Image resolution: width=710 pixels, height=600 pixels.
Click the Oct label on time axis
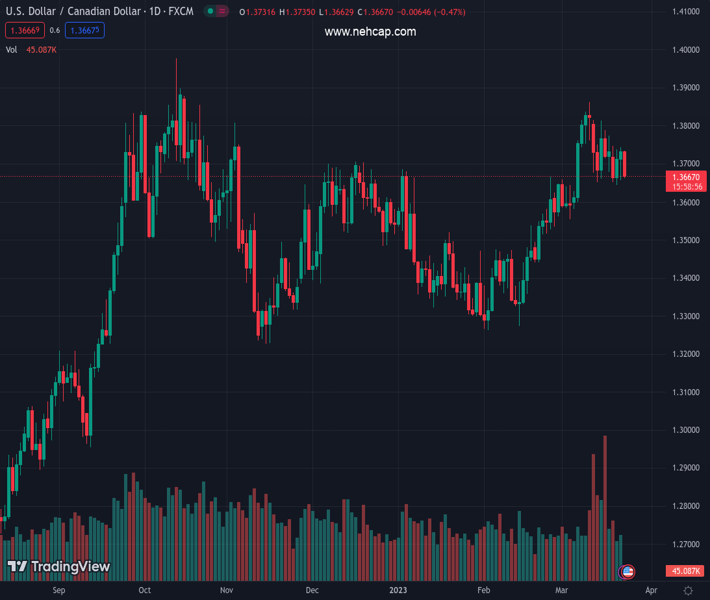(144, 590)
